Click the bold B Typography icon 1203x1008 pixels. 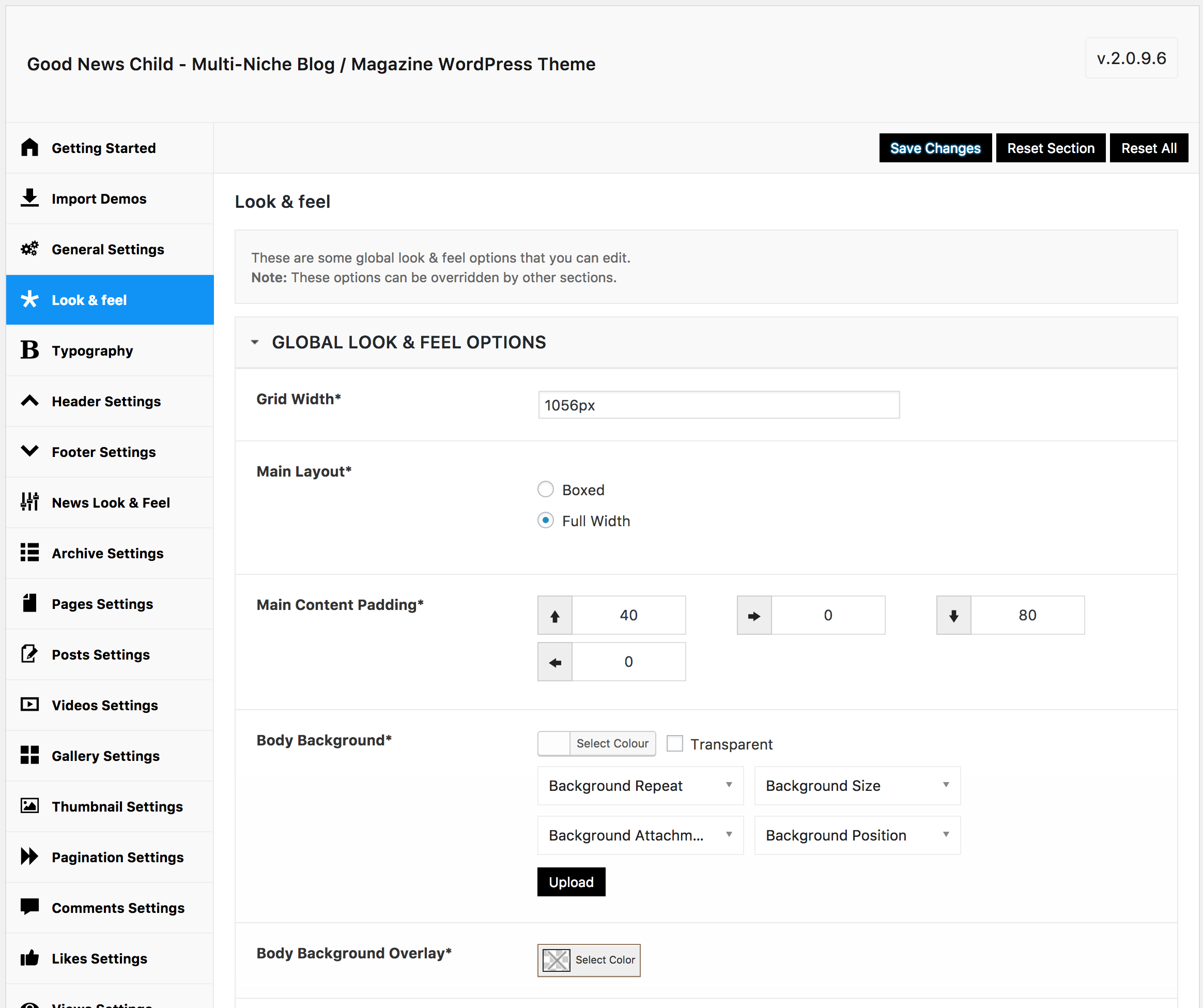tap(29, 350)
